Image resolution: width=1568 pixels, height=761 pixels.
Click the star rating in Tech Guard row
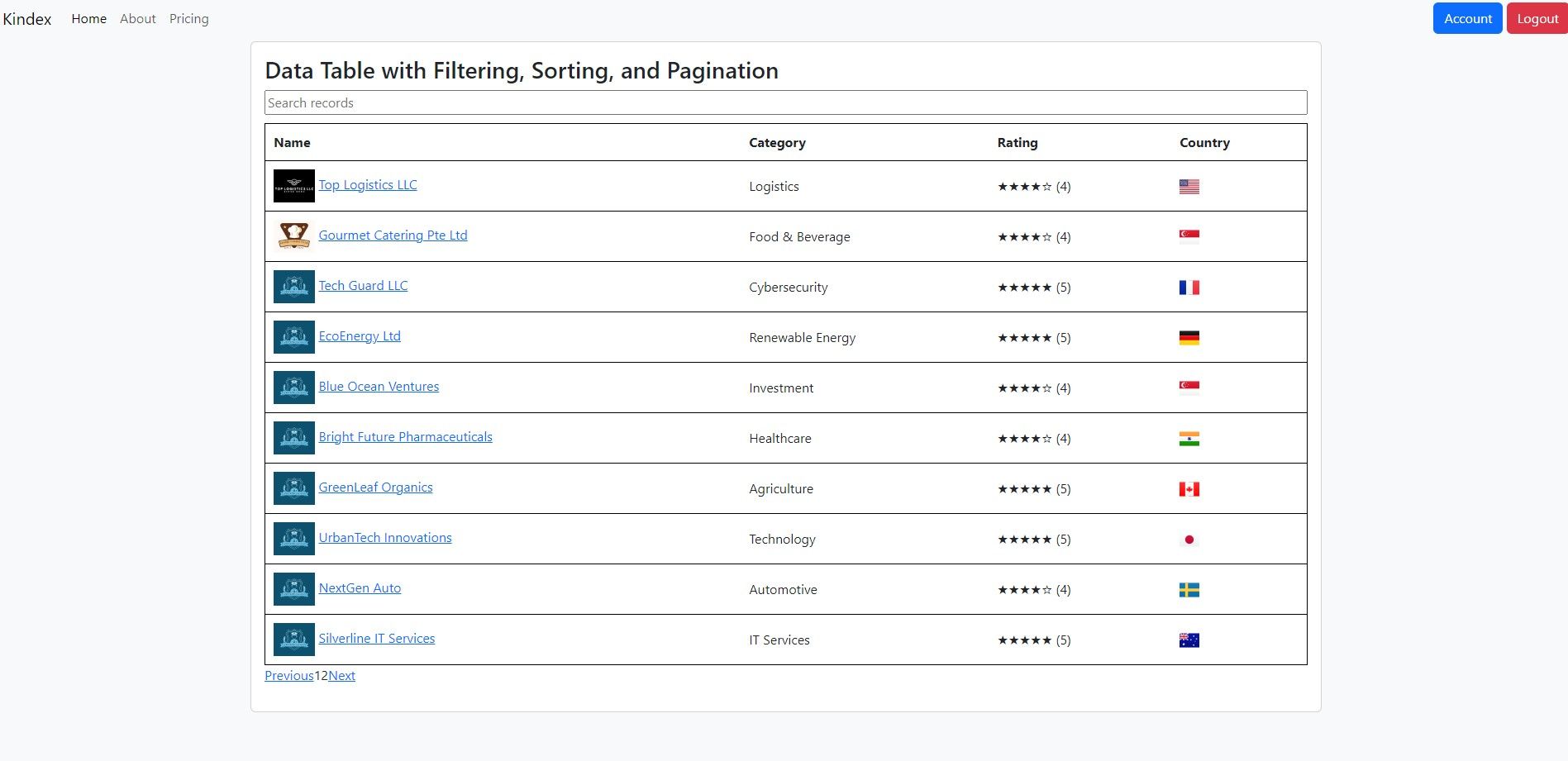pos(1034,288)
